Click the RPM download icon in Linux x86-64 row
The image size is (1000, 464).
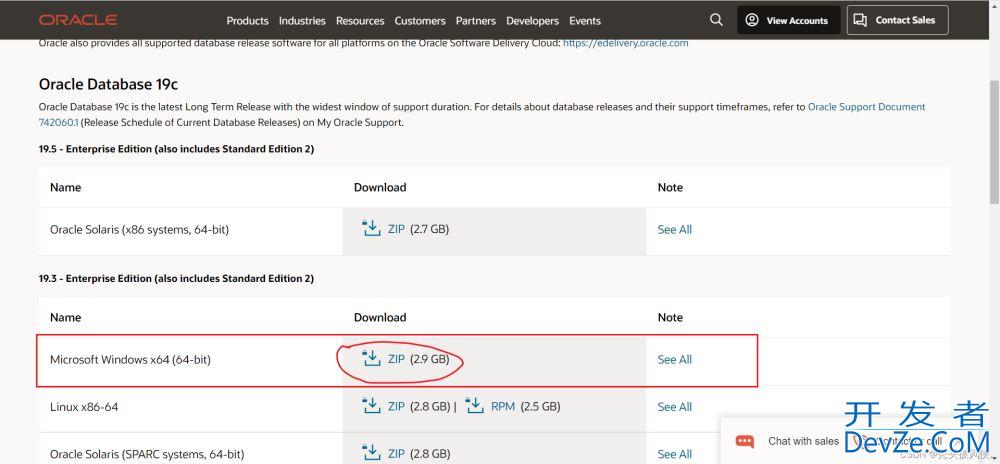474,406
